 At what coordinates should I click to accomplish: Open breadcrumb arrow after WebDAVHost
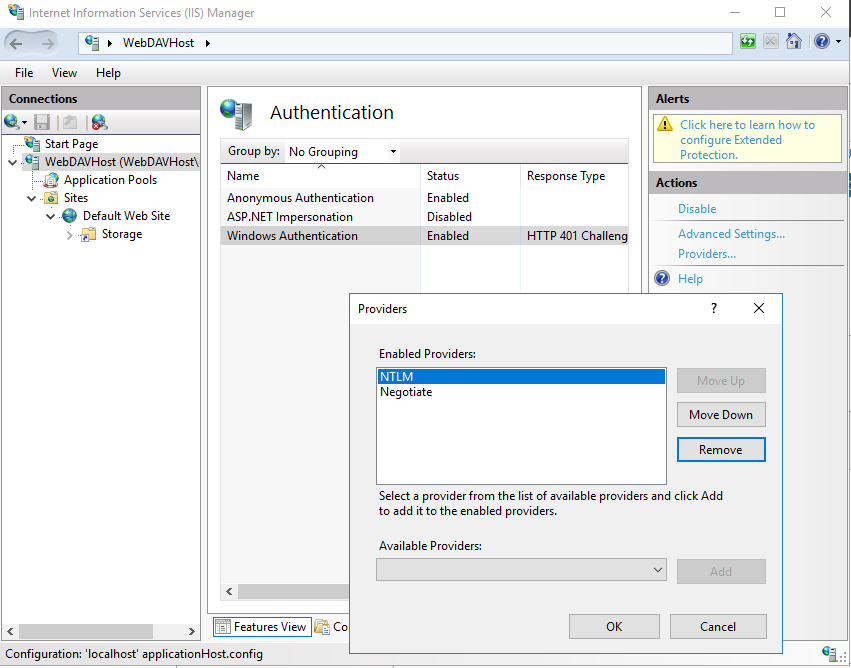(208, 43)
